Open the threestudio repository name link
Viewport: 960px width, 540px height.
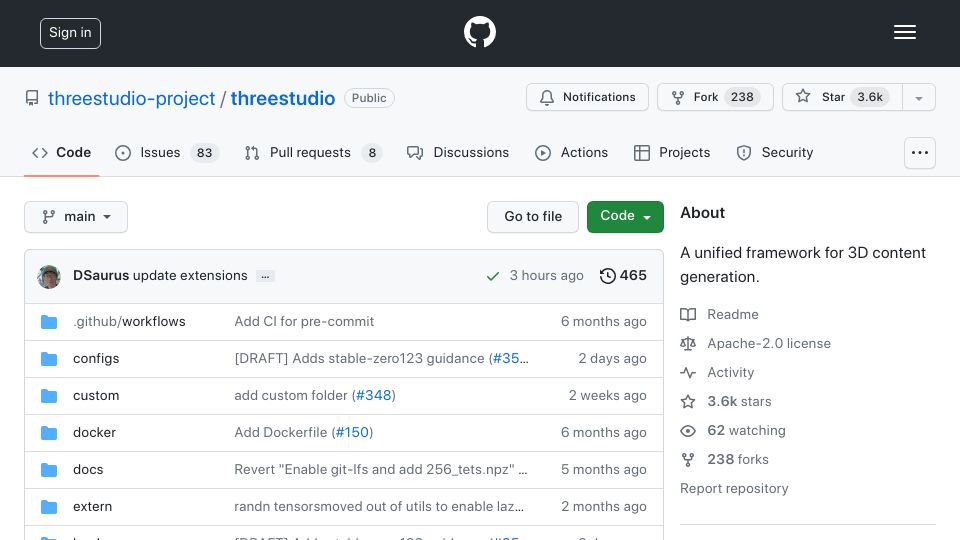click(x=283, y=99)
